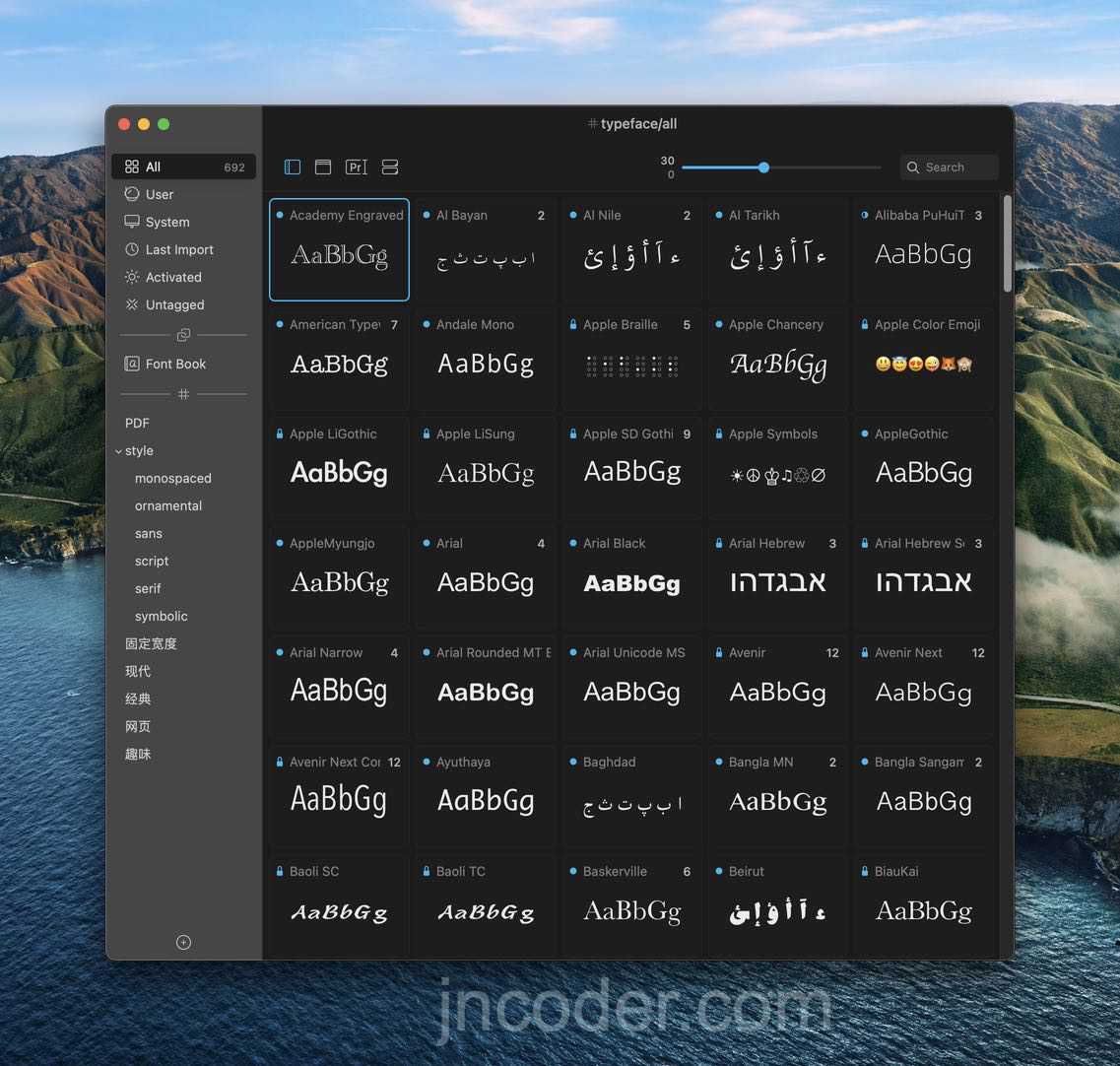Open the Pr preview text mode icon
The height and width of the screenshot is (1066, 1120).
pos(356,167)
